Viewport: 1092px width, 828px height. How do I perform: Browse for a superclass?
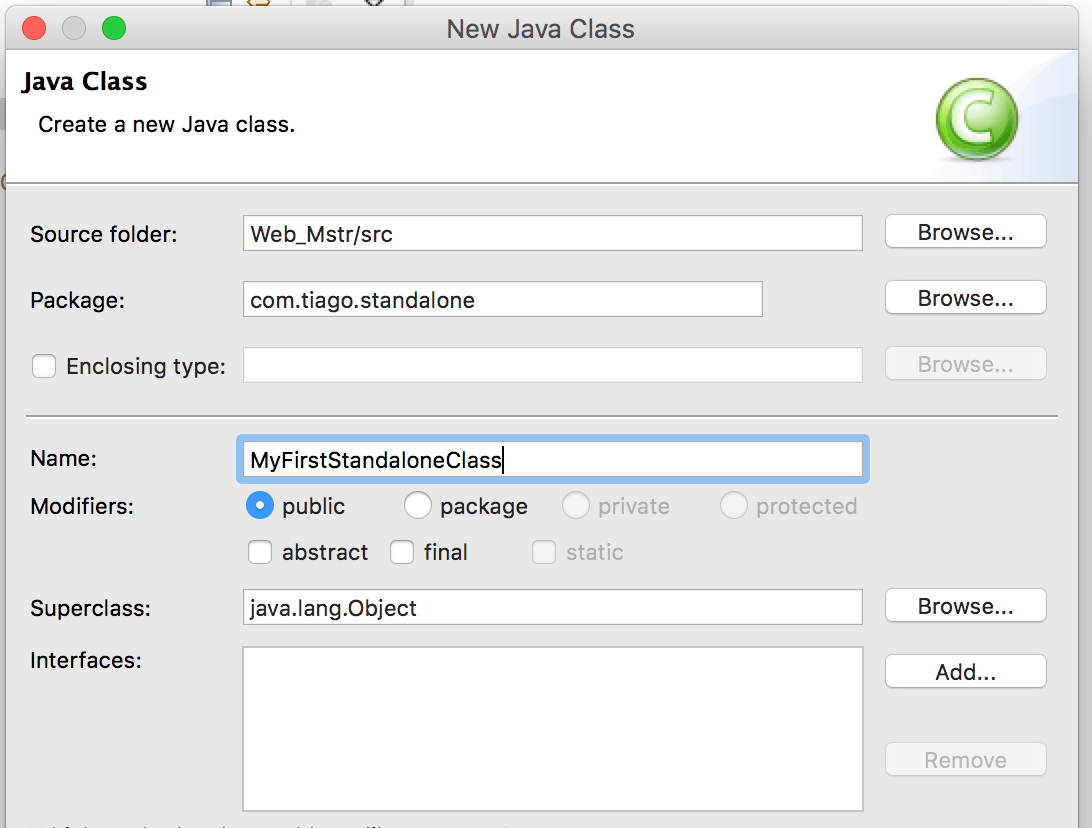point(965,606)
